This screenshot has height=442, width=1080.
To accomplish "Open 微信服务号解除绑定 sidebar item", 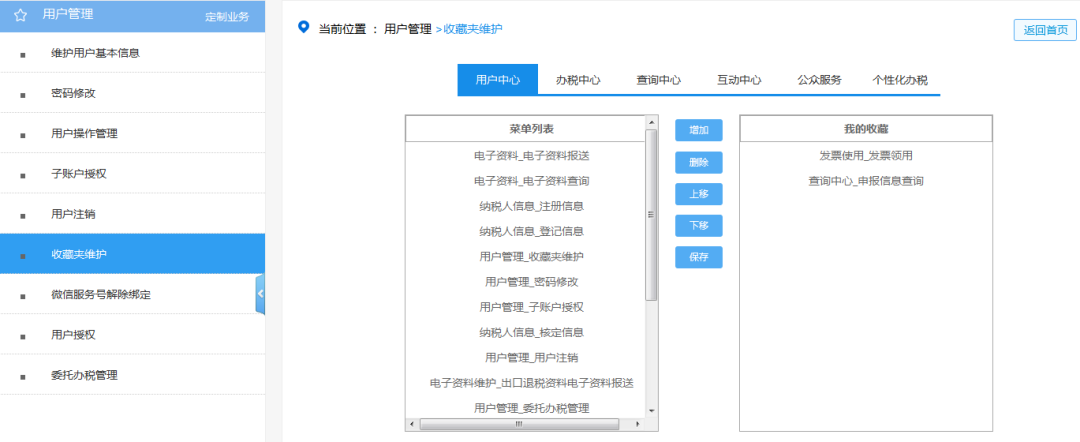I will [x=132, y=294].
